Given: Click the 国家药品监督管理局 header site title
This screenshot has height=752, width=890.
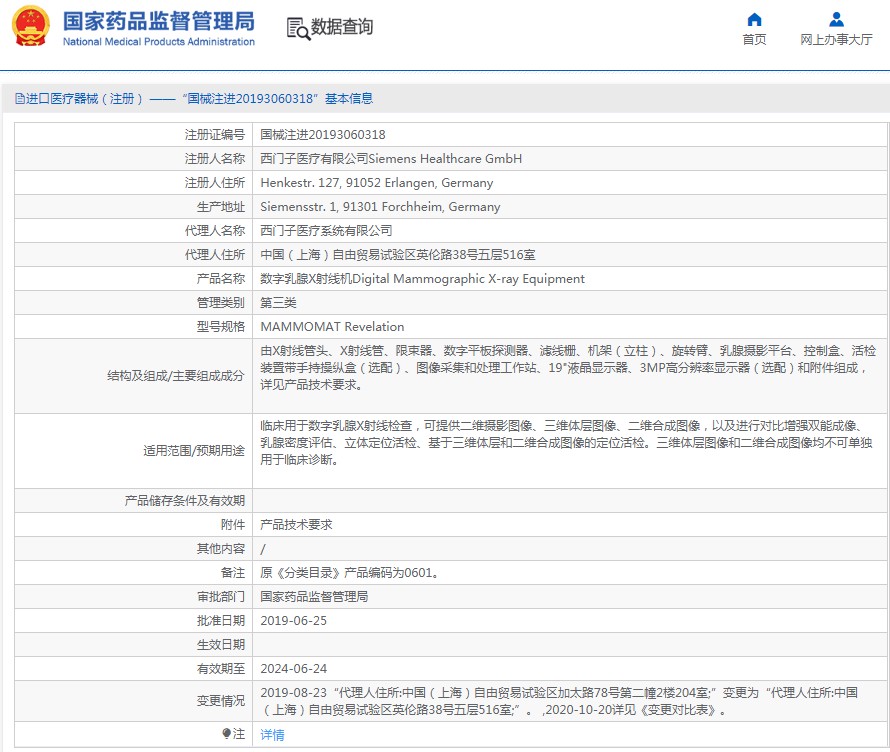Looking at the screenshot, I should point(158,21).
